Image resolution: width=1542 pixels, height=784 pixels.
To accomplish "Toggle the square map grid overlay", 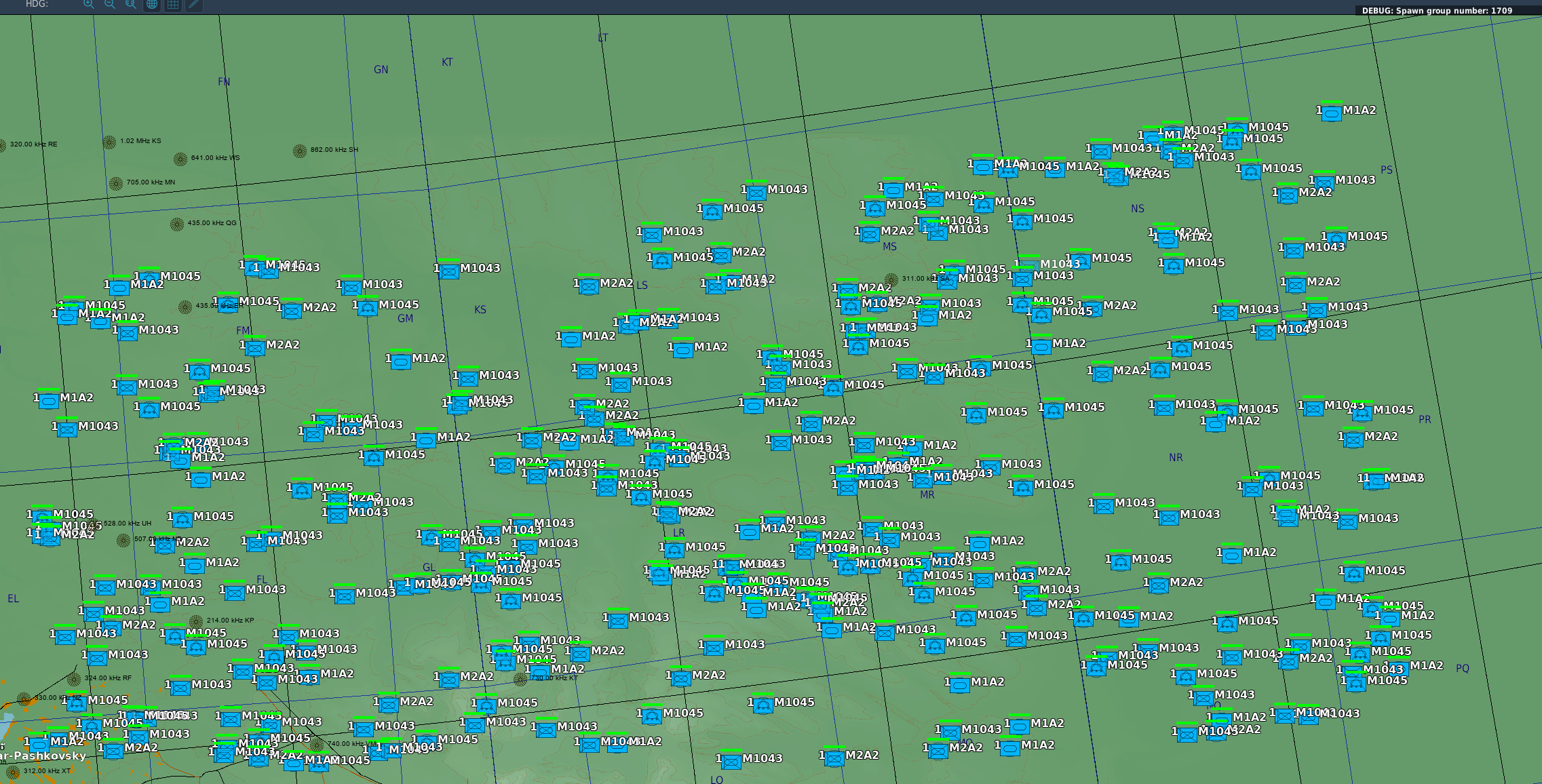I will [x=173, y=4].
